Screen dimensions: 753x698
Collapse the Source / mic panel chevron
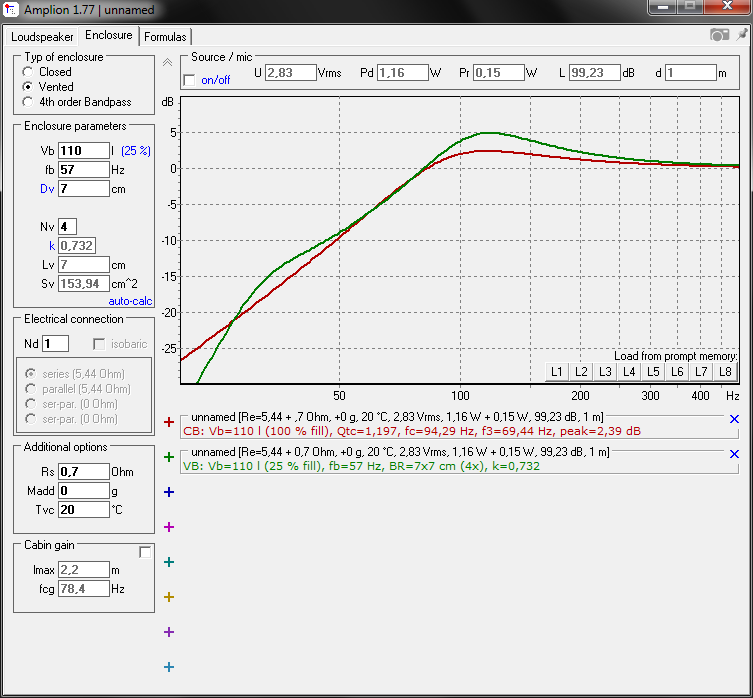(x=167, y=62)
